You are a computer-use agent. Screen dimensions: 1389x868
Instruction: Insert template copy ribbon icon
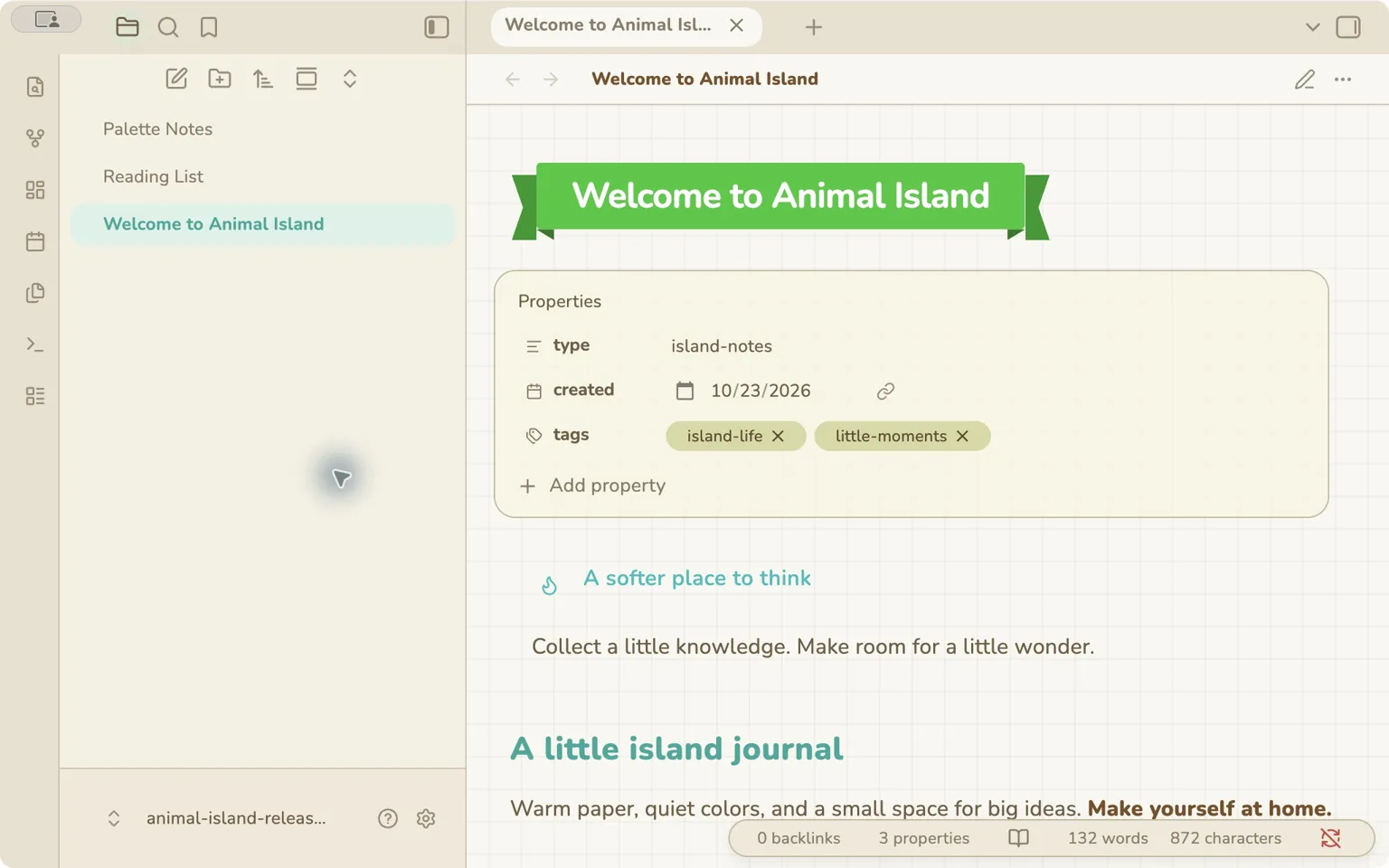tap(35, 293)
